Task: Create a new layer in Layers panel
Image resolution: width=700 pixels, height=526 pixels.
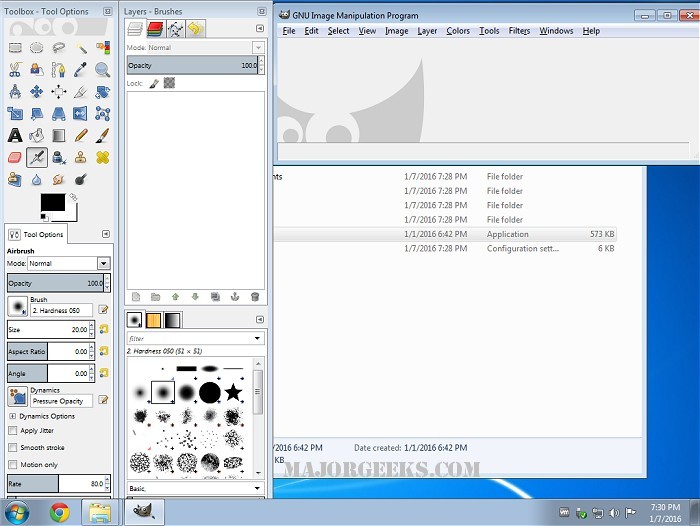Action: (136, 297)
